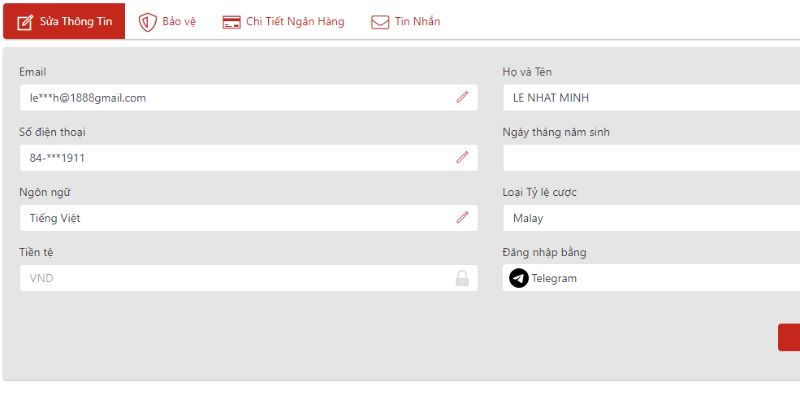
Task: Click the edit pencil beside the phone number
Action: (x=462, y=158)
